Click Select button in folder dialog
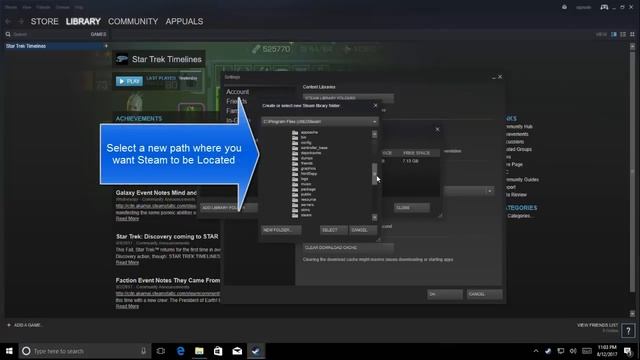Screen dimensions: 640x360 [x=334, y=230]
